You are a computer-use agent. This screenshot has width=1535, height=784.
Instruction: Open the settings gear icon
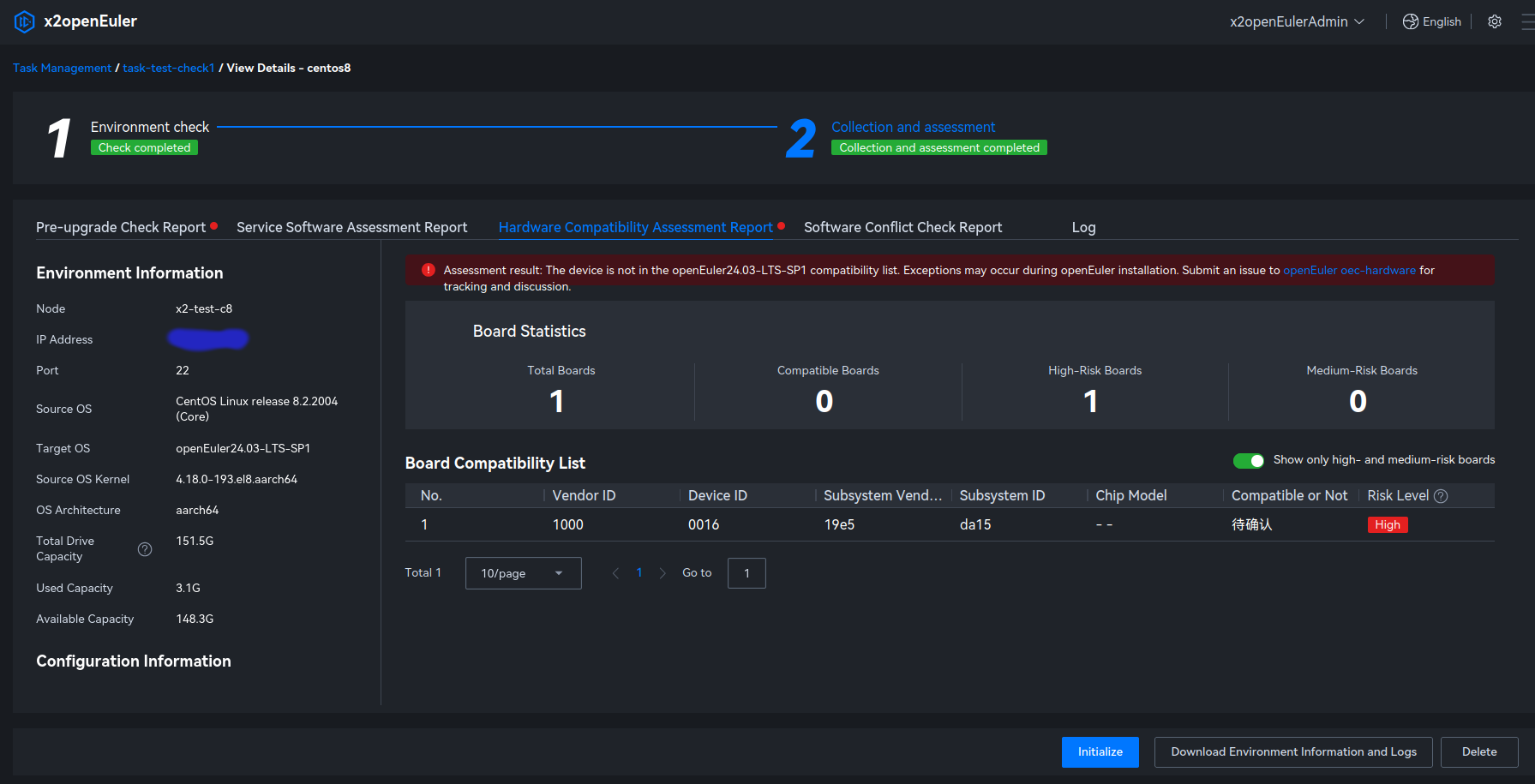[x=1495, y=21]
